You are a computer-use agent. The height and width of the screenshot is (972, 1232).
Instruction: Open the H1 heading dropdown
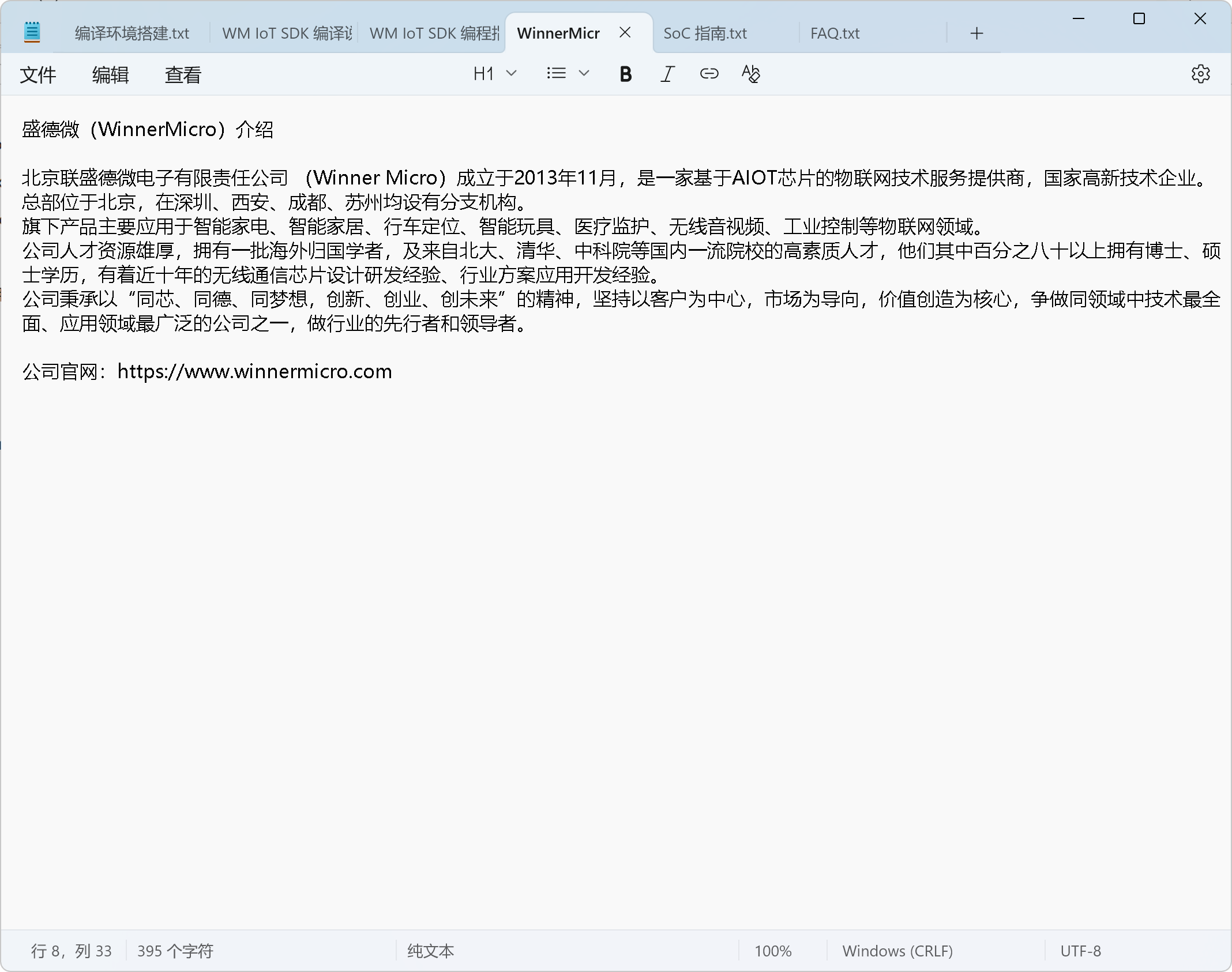[x=494, y=74]
